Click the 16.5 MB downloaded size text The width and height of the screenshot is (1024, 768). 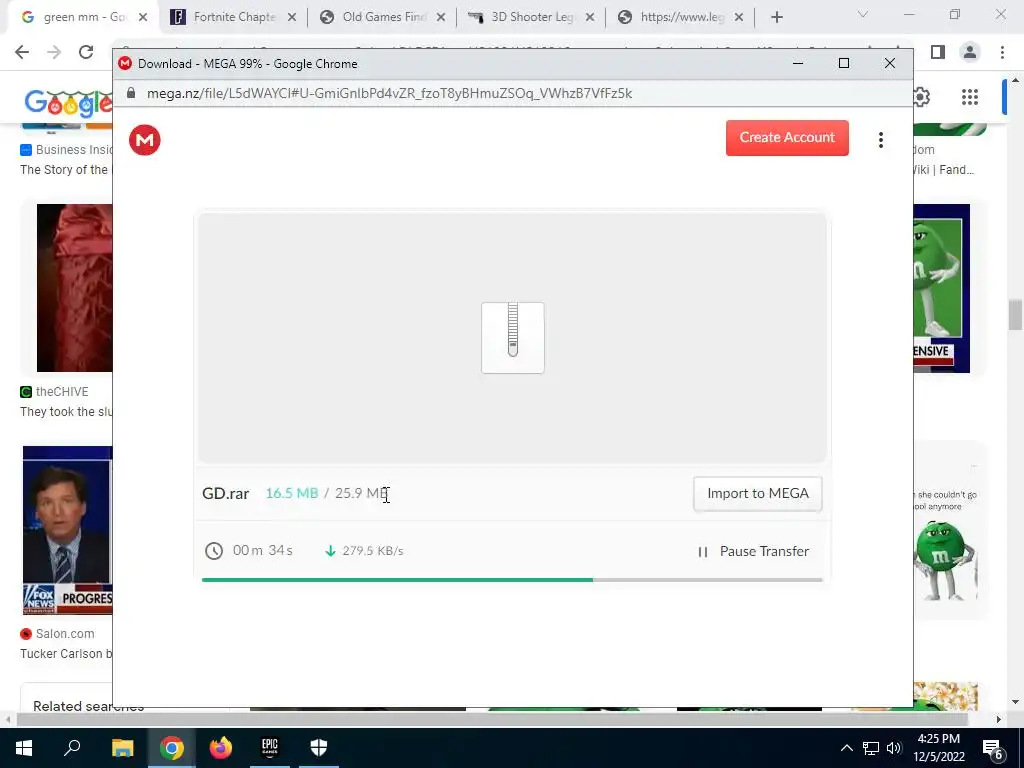tap(292, 493)
